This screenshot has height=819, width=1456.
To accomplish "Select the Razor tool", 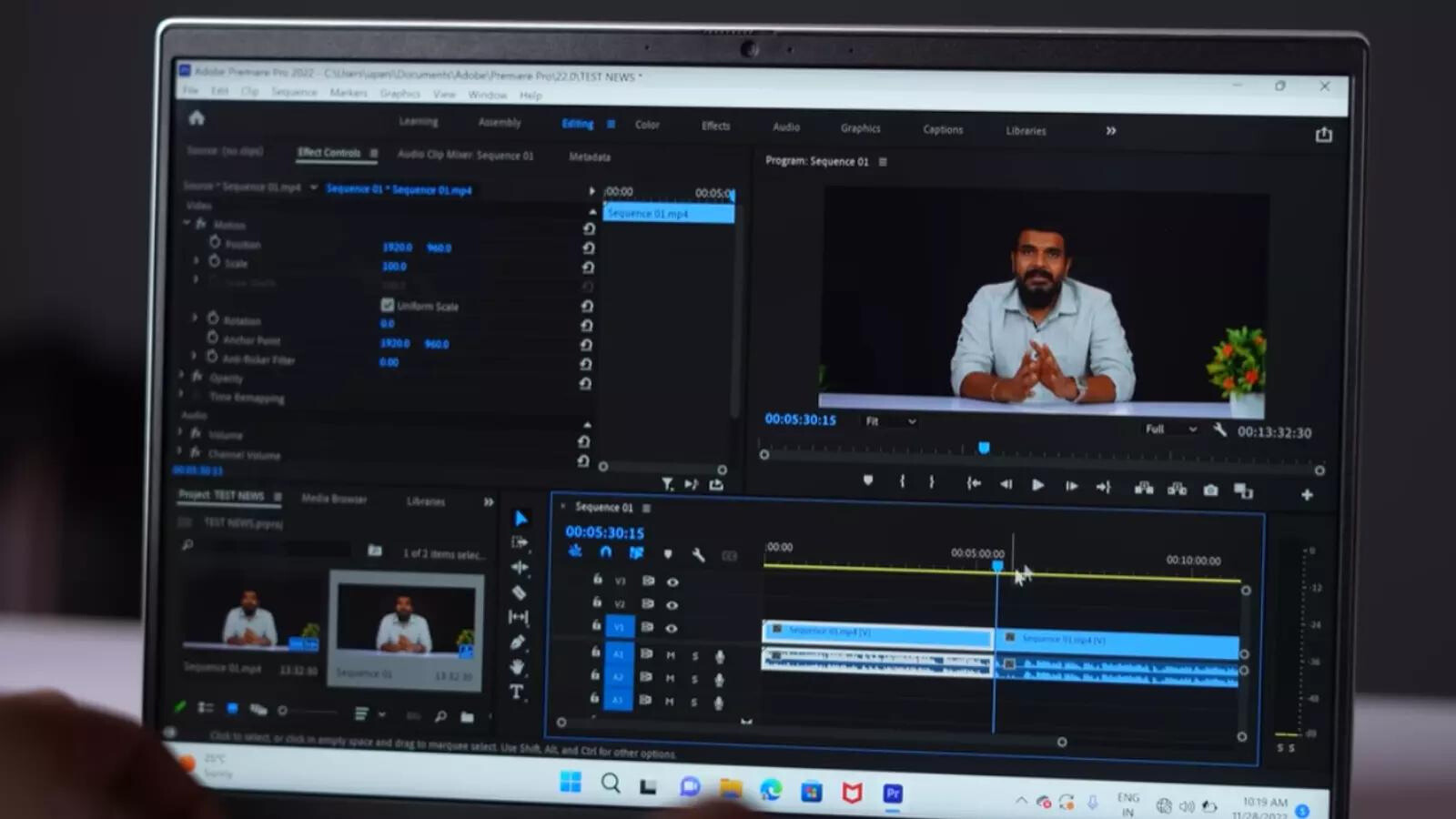I will coord(519,592).
